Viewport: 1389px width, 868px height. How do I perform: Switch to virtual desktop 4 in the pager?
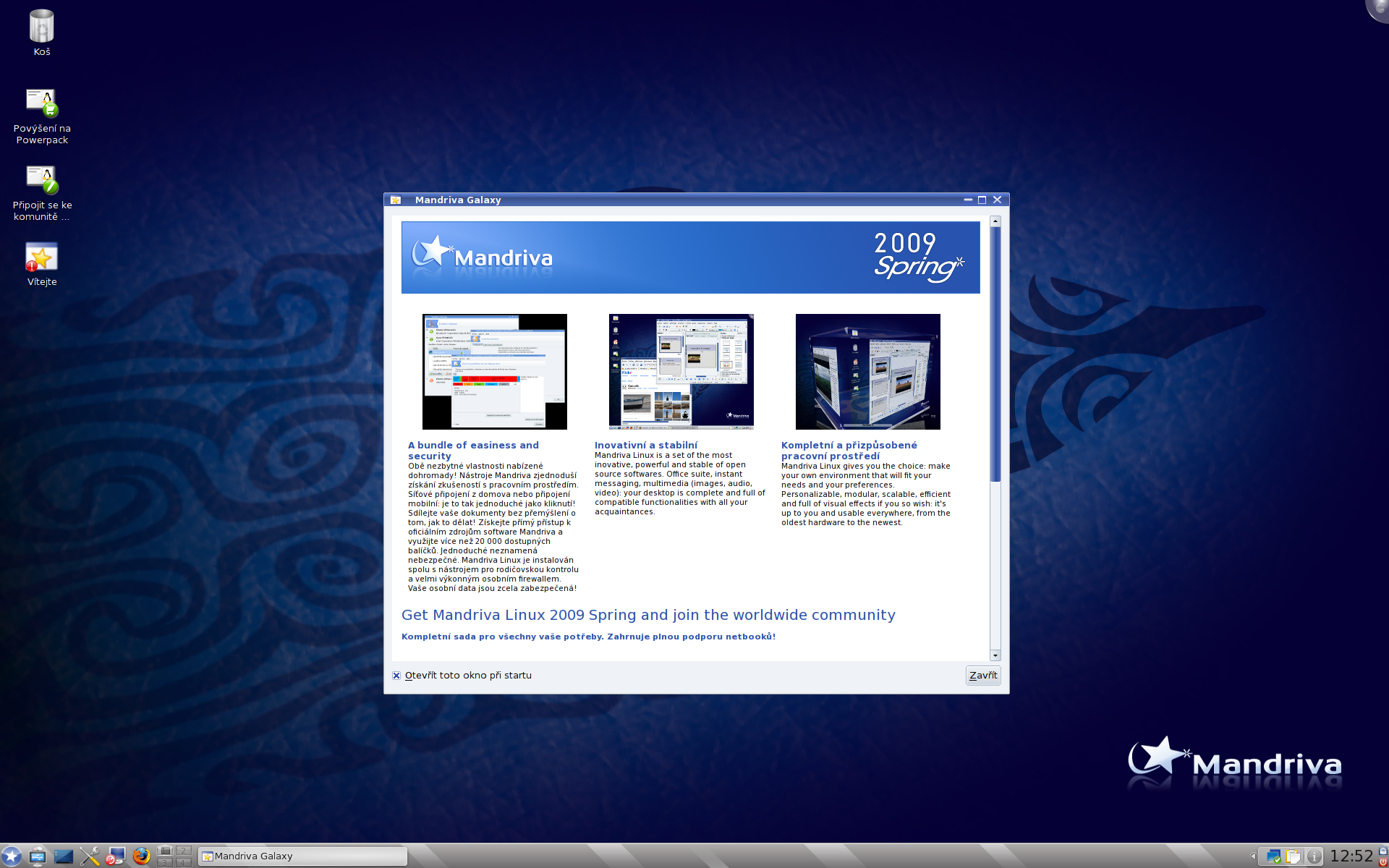pos(183,862)
